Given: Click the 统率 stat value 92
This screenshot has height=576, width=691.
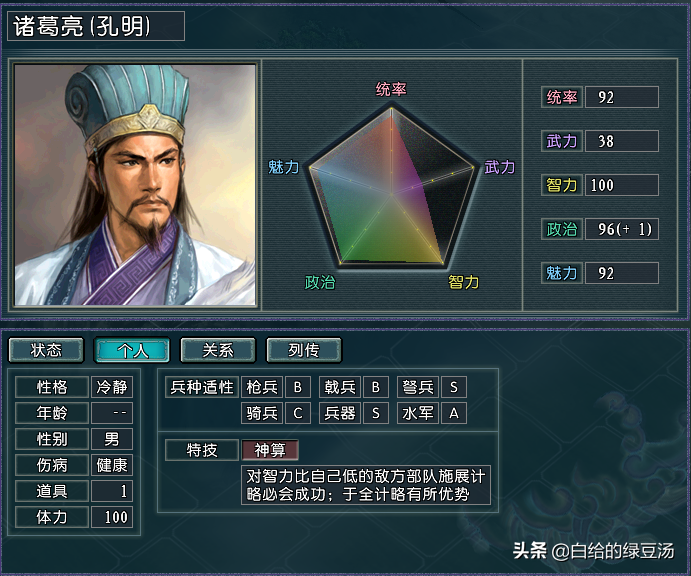Looking at the screenshot, I should point(621,97).
